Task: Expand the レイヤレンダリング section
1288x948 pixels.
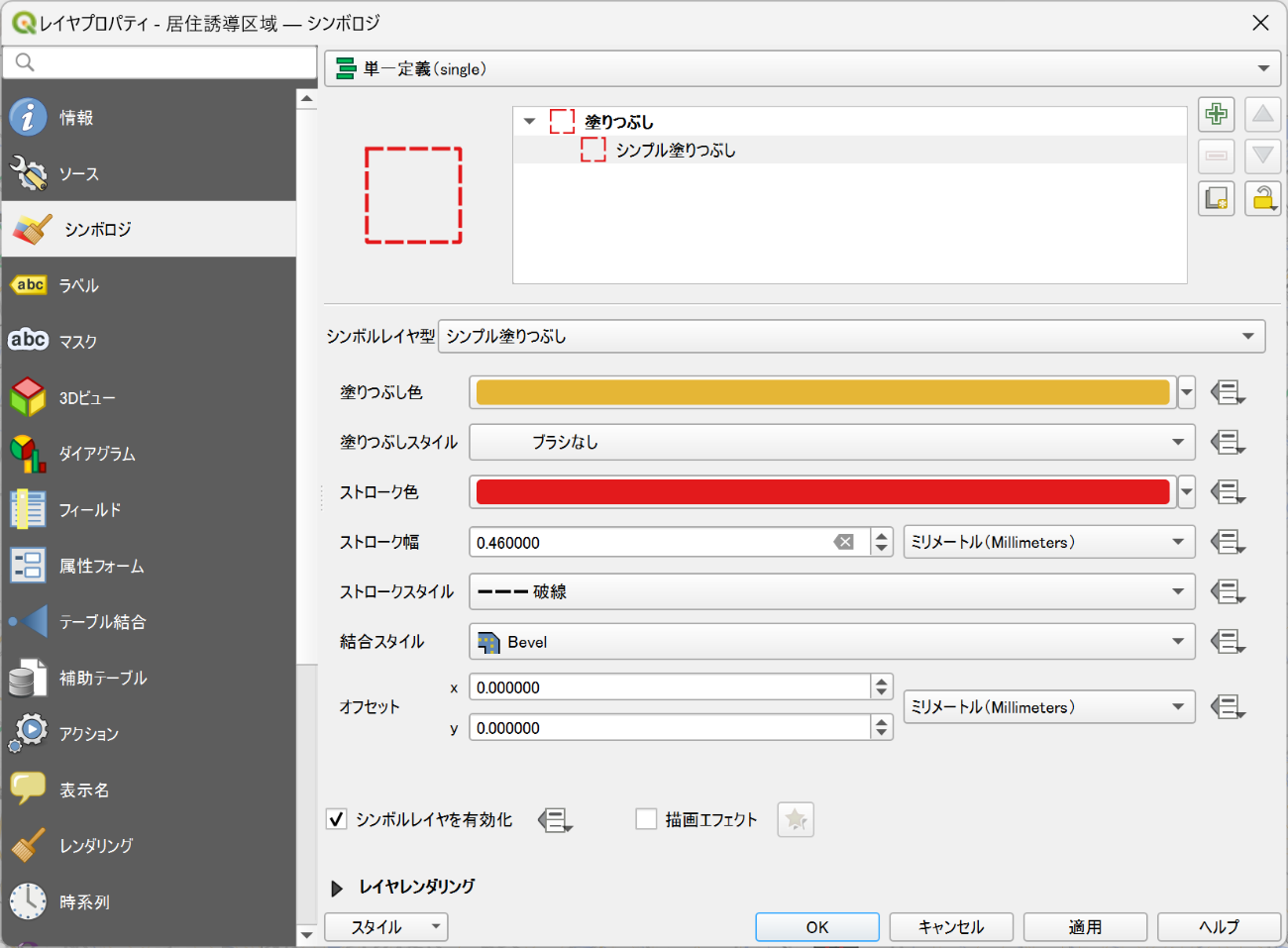Action: tap(337, 888)
